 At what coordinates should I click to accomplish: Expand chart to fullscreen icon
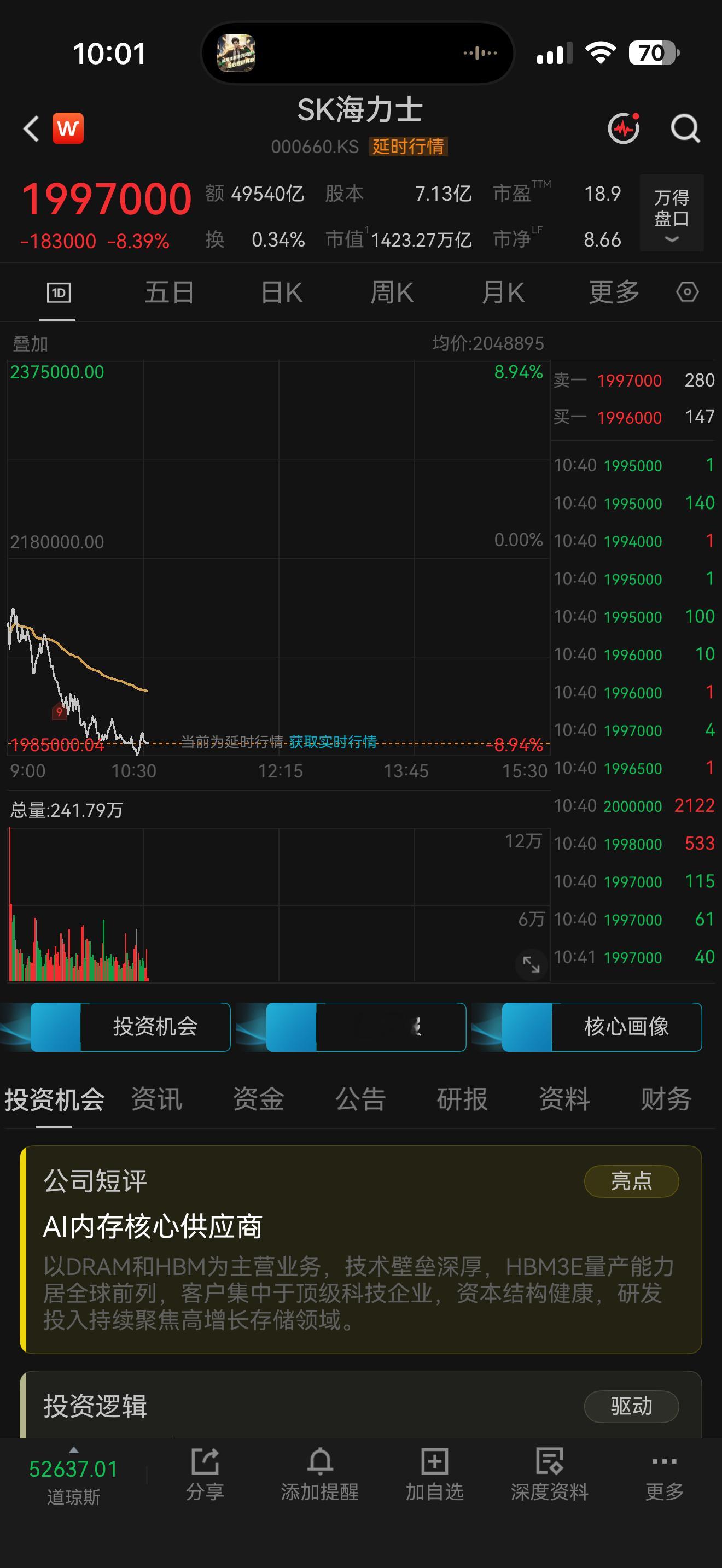pyautogui.click(x=531, y=964)
